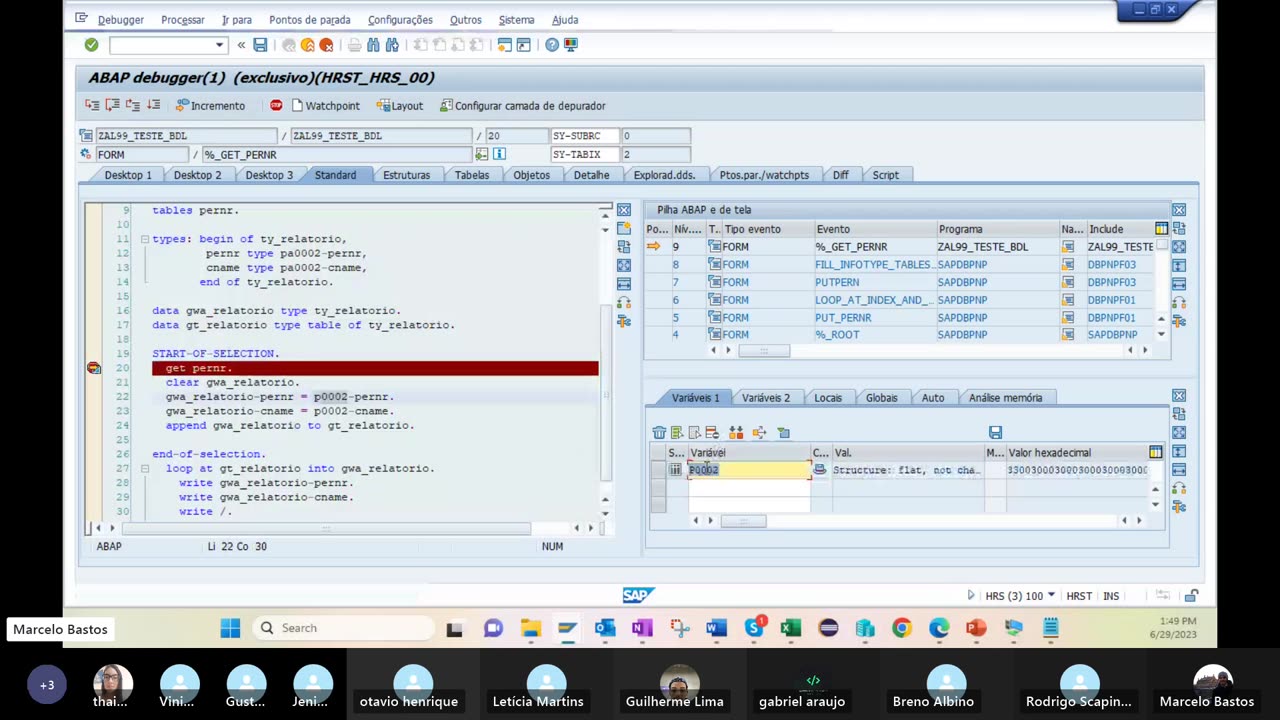1280x720 pixels.
Task: Click the blue information icon beside %_GET_PERNR
Action: [499, 154]
